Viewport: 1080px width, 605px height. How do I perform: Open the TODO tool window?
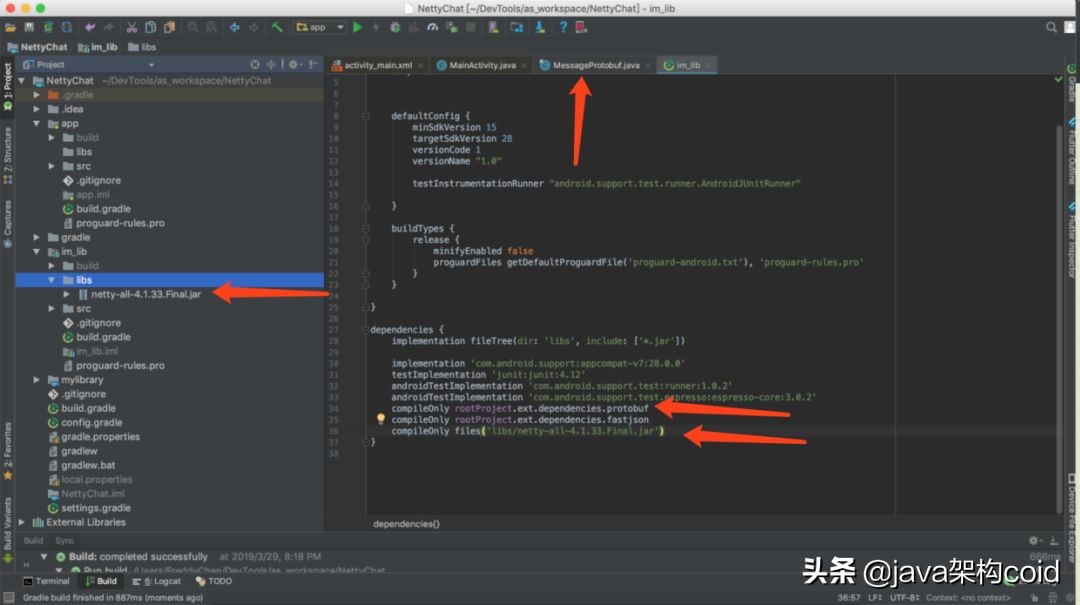(214, 581)
